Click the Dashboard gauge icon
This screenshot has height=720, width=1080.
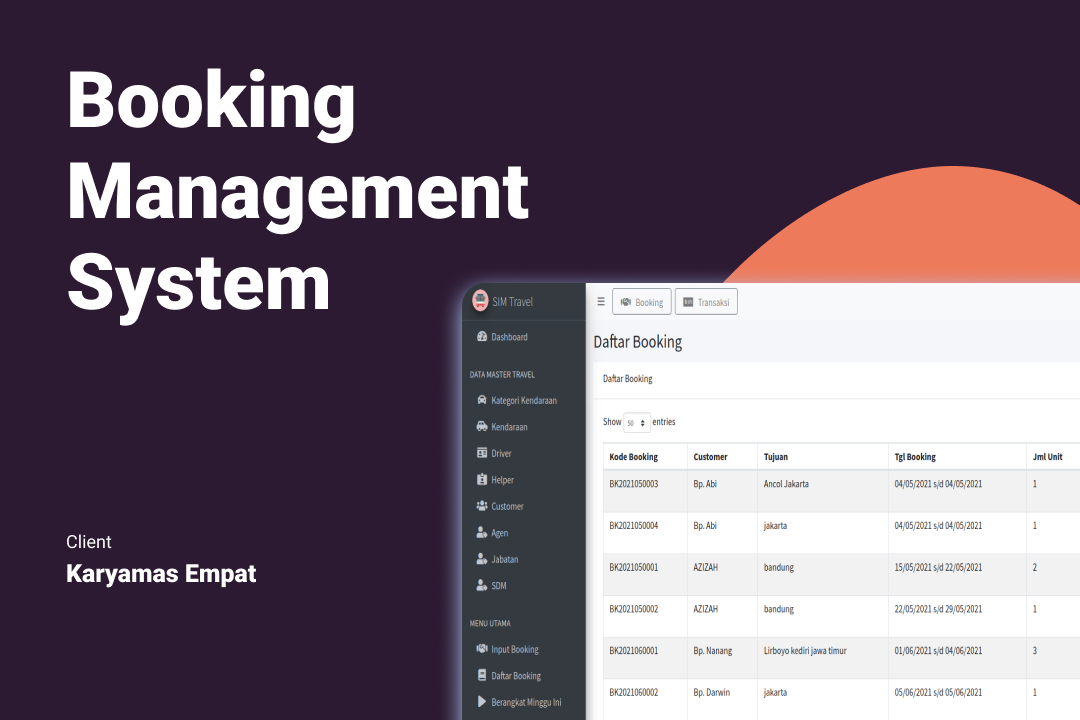tap(482, 337)
